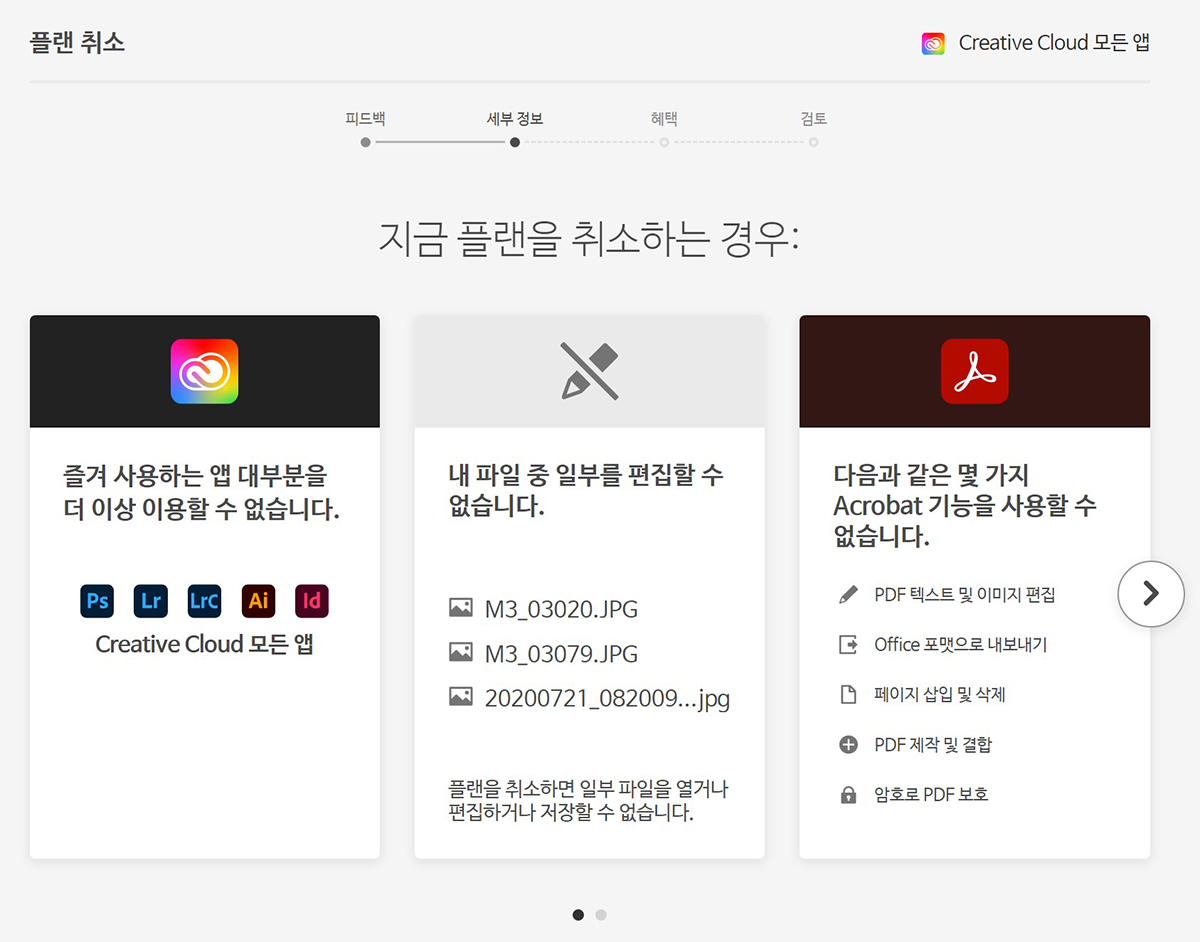
Task: Click note 플랜을 취소하면 일부 파일을 열거나
Action: tap(589, 801)
